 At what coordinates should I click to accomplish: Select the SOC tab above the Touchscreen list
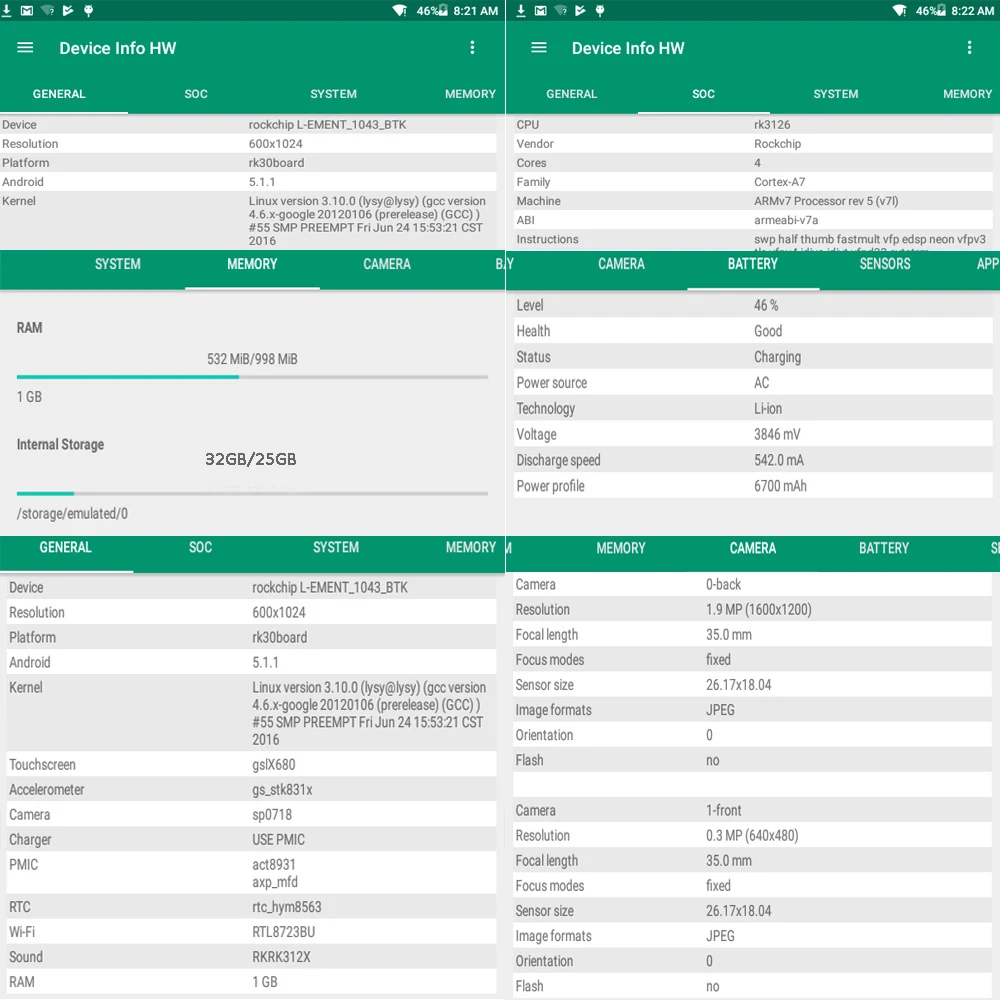pos(200,547)
